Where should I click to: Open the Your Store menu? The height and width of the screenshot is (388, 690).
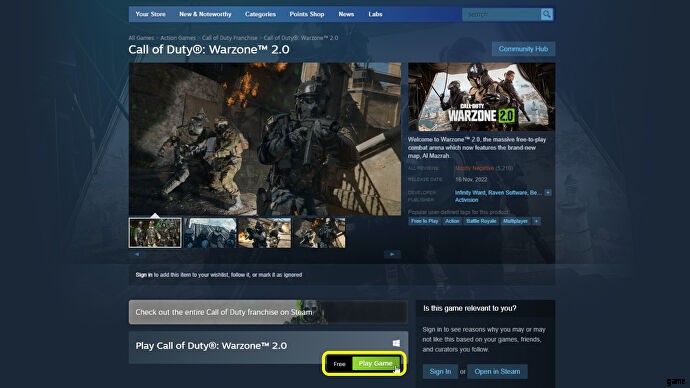150,15
